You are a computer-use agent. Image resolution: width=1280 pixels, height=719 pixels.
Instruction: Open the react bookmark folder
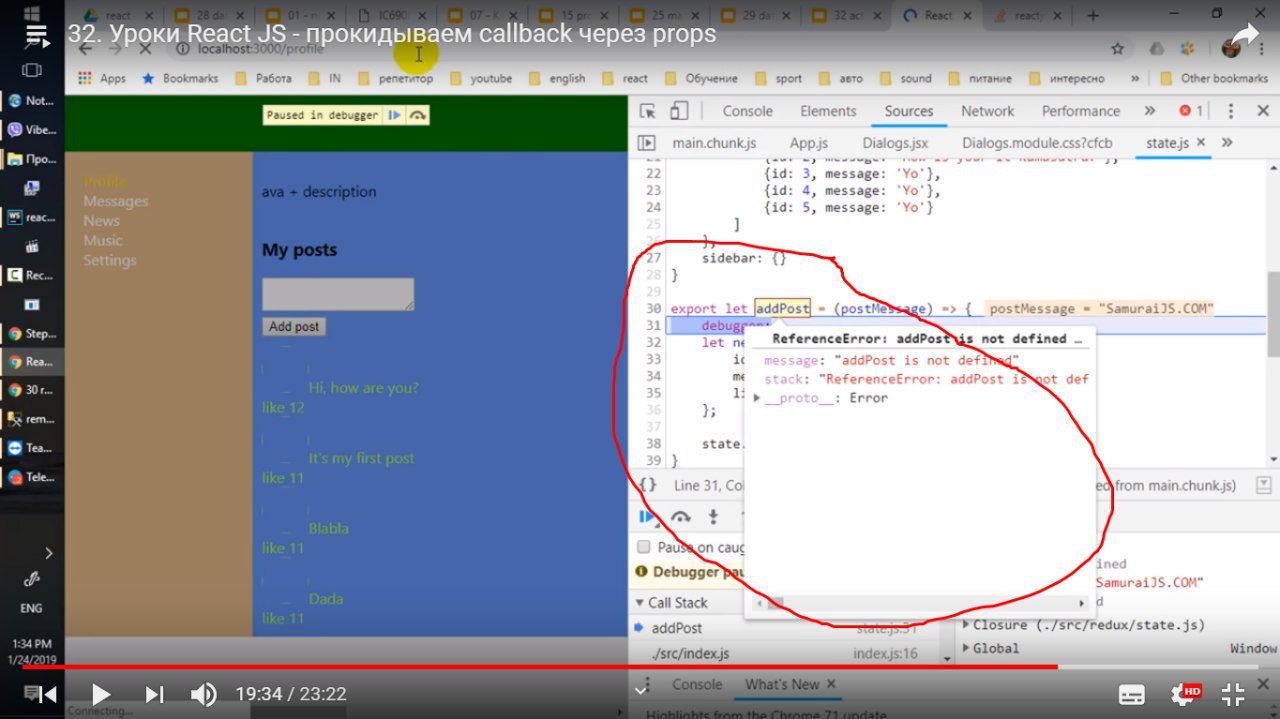point(625,78)
